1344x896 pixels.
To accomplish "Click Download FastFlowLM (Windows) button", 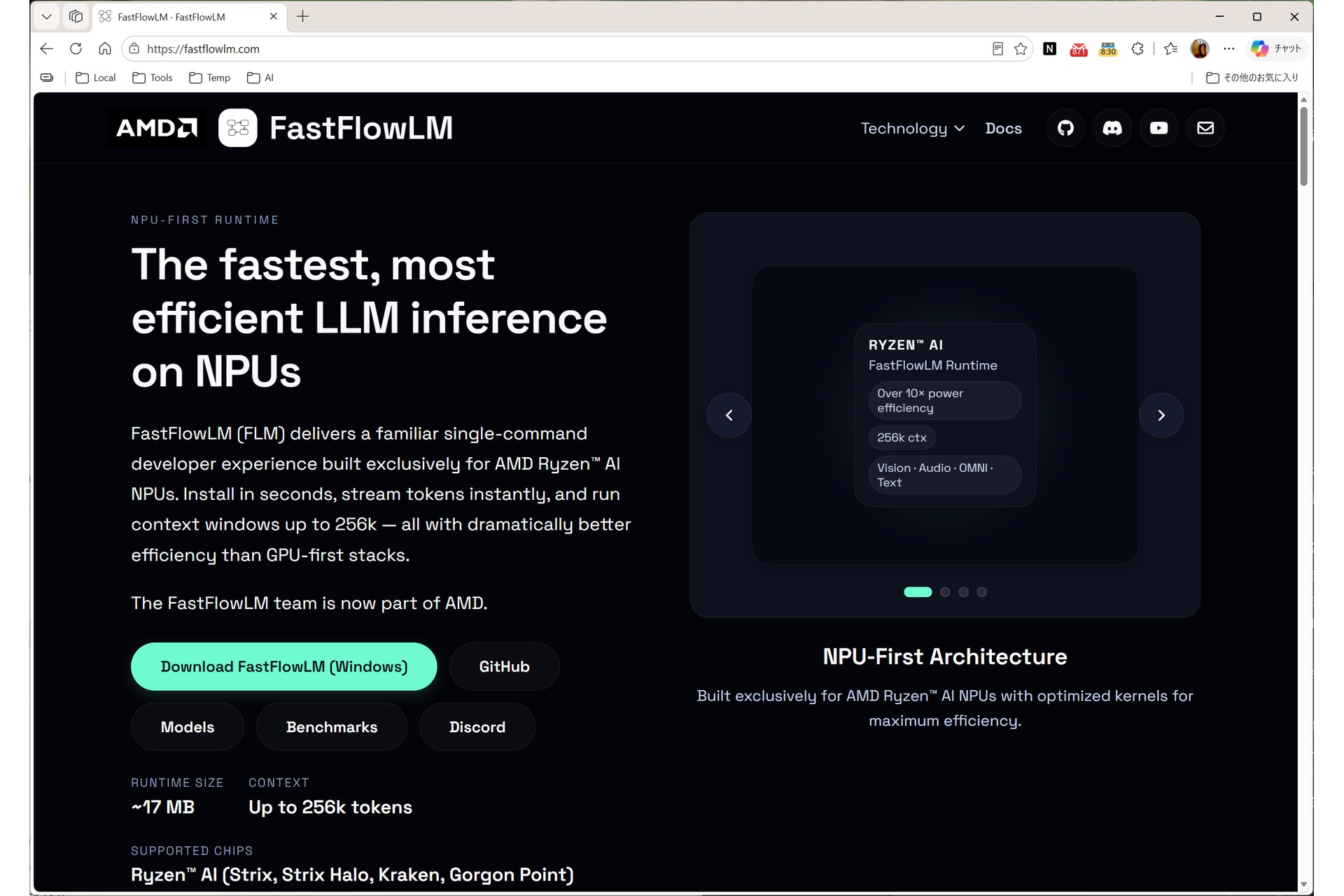I will pyautogui.click(x=283, y=666).
